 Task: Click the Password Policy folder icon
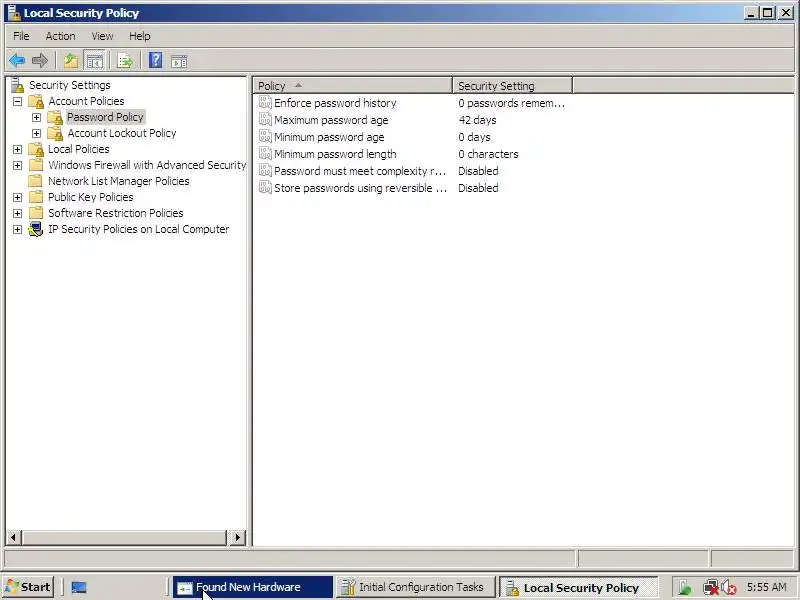(55, 117)
